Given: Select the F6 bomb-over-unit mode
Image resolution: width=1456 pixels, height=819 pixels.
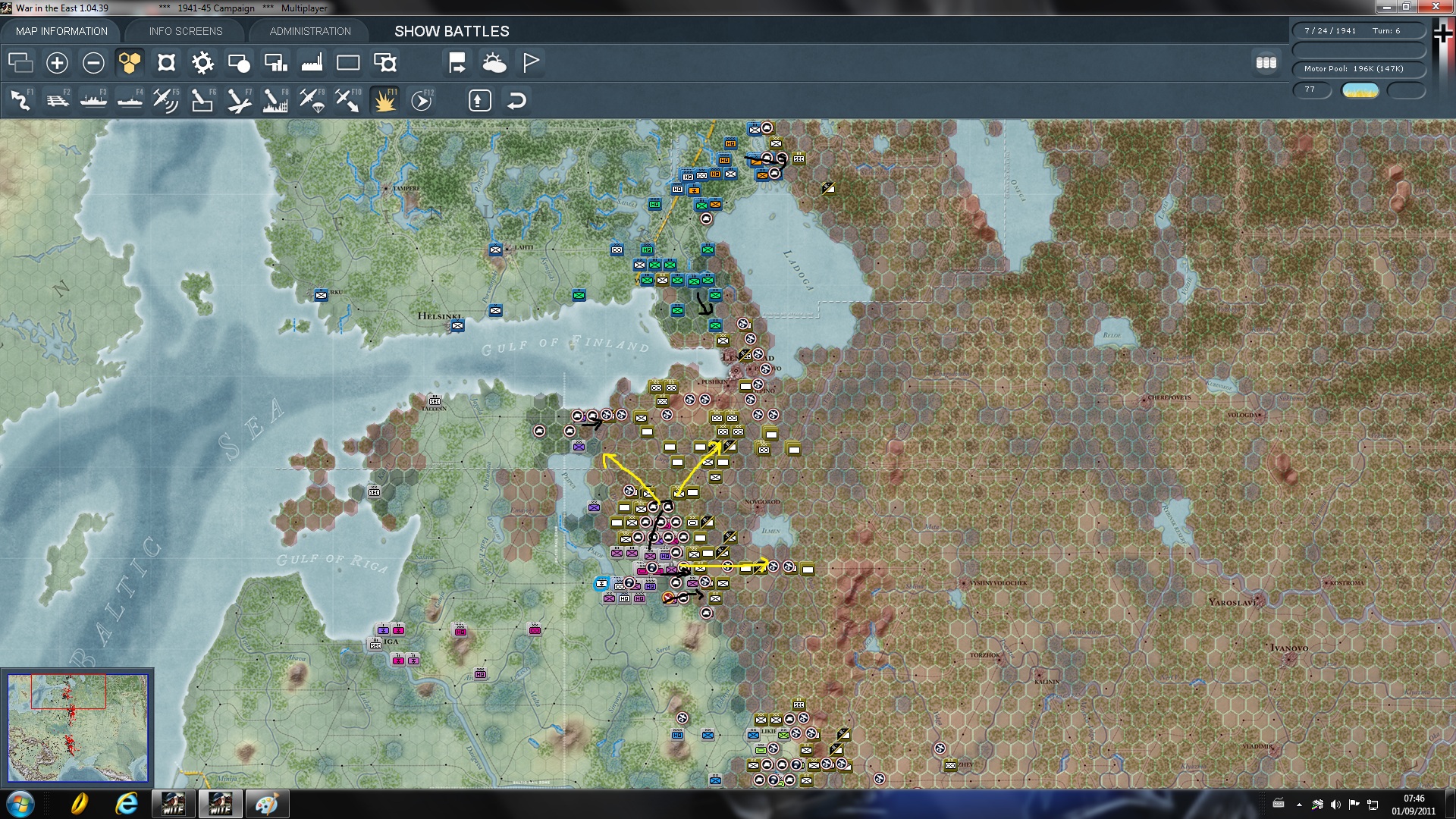Looking at the screenshot, I should point(202,100).
